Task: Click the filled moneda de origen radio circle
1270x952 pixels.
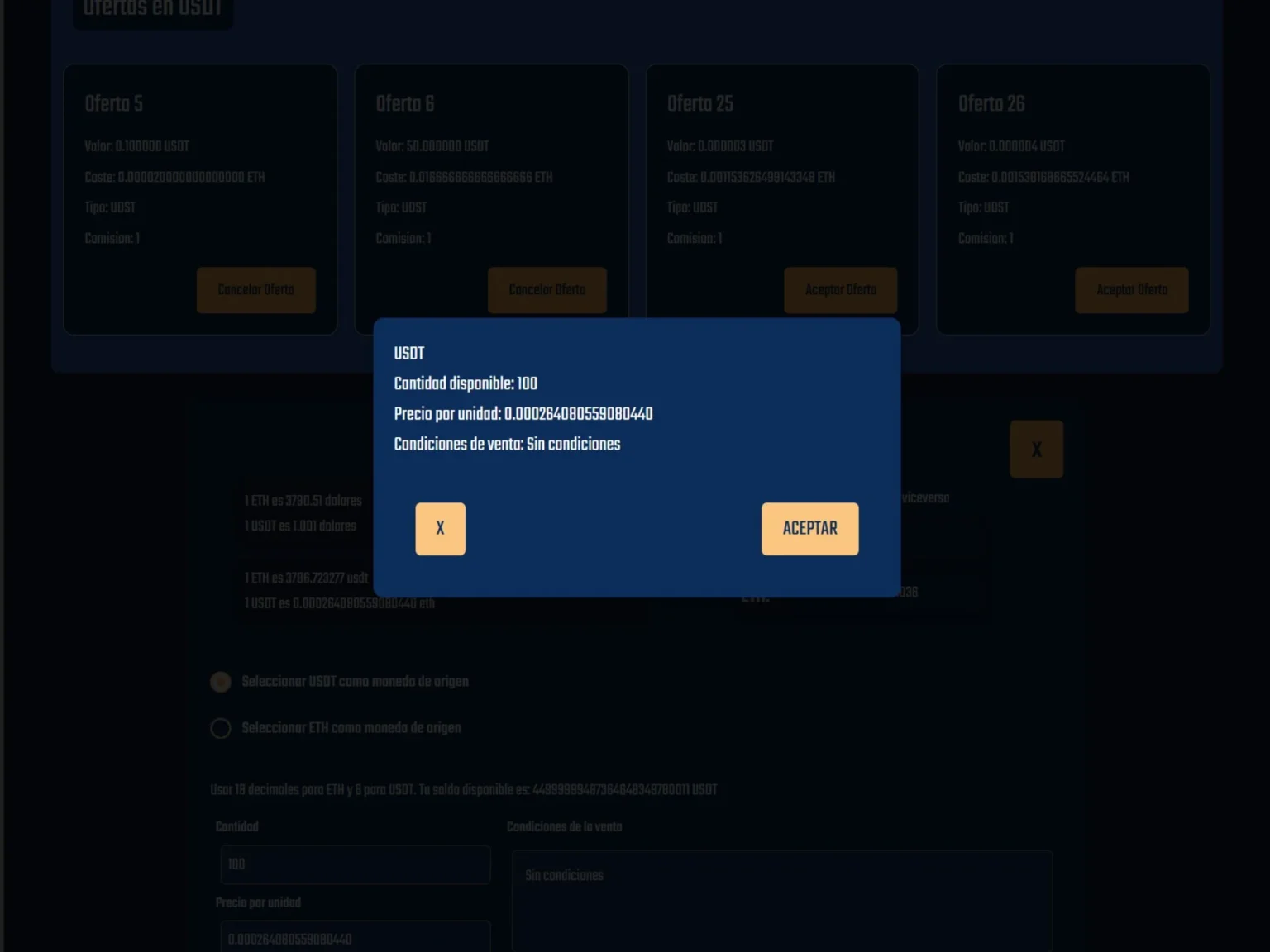Action: point(220,682)
